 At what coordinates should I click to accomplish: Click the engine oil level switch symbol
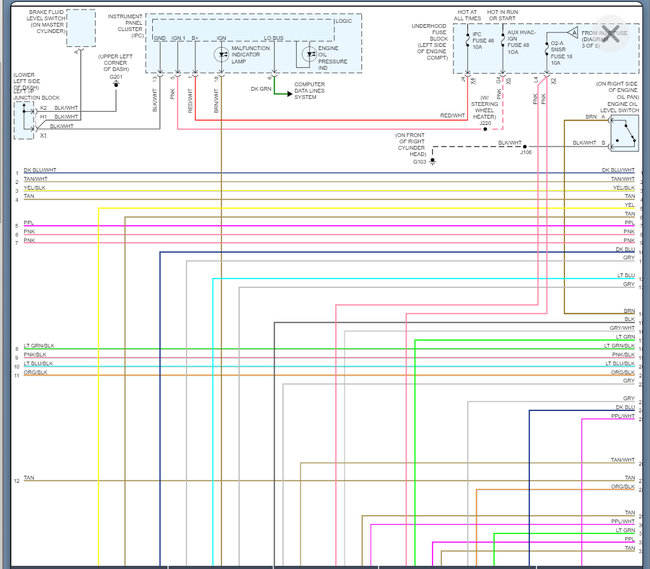[625, 133]
